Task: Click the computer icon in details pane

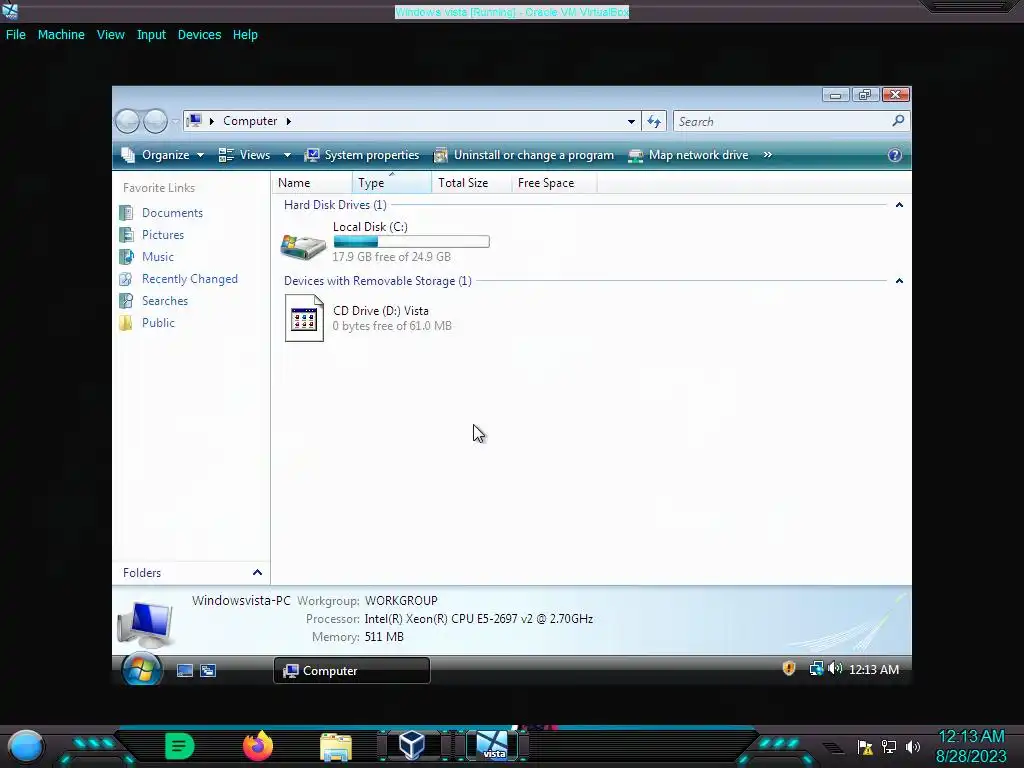Action: [x=145, y=624]
